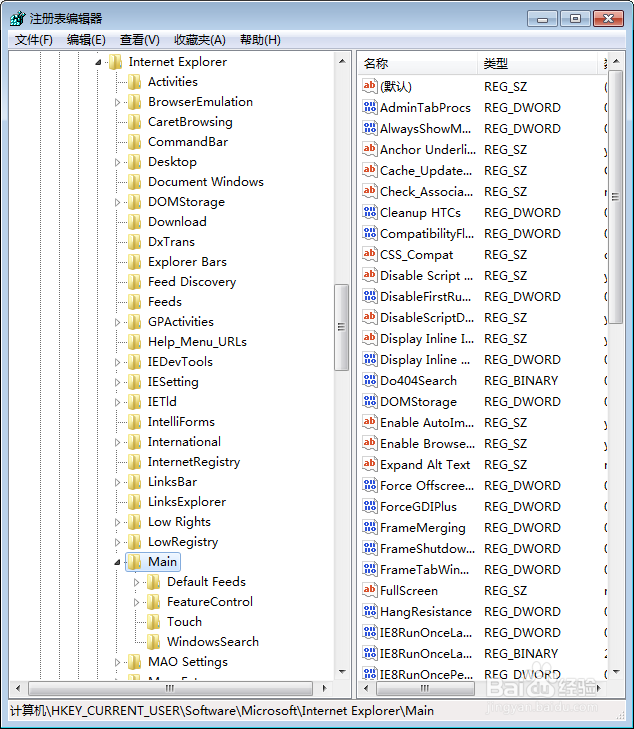Expand the FeatureControl subkey
Viewport: 634px width, 729px height.
pos(136,602)
